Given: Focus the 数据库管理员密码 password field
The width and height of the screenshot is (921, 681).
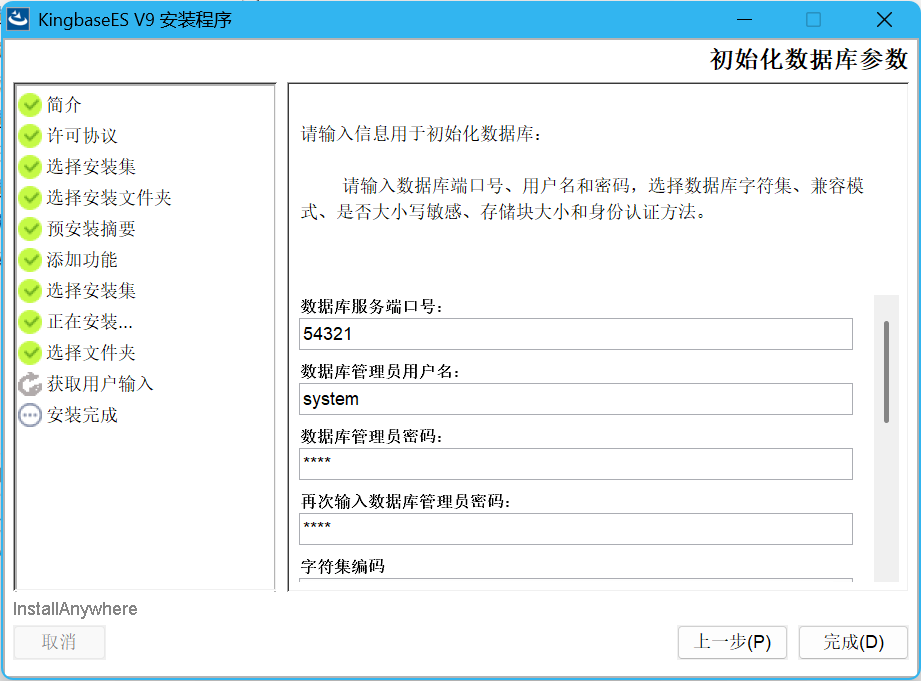Looking at the screenshot, I should (576, 464).
